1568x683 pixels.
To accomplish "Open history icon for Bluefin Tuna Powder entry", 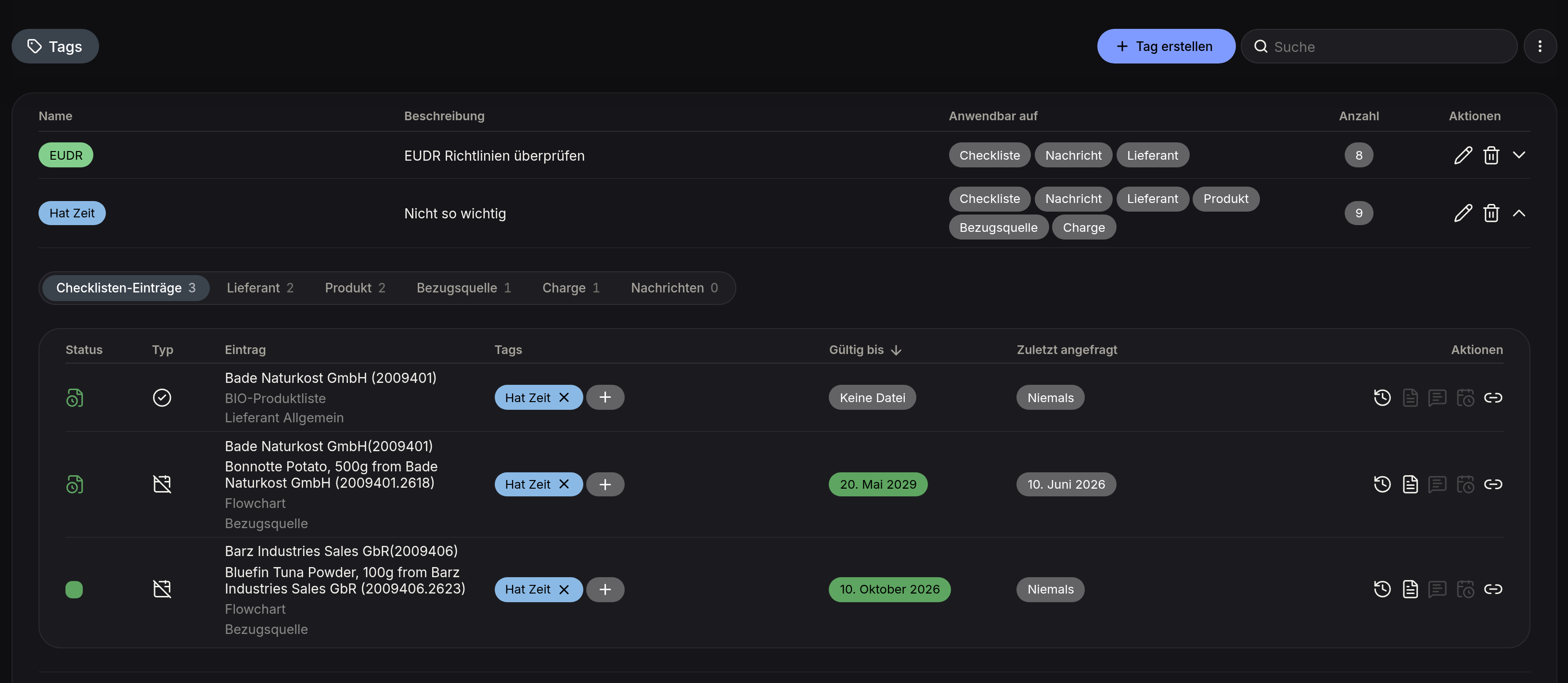I will point(1382,589).
